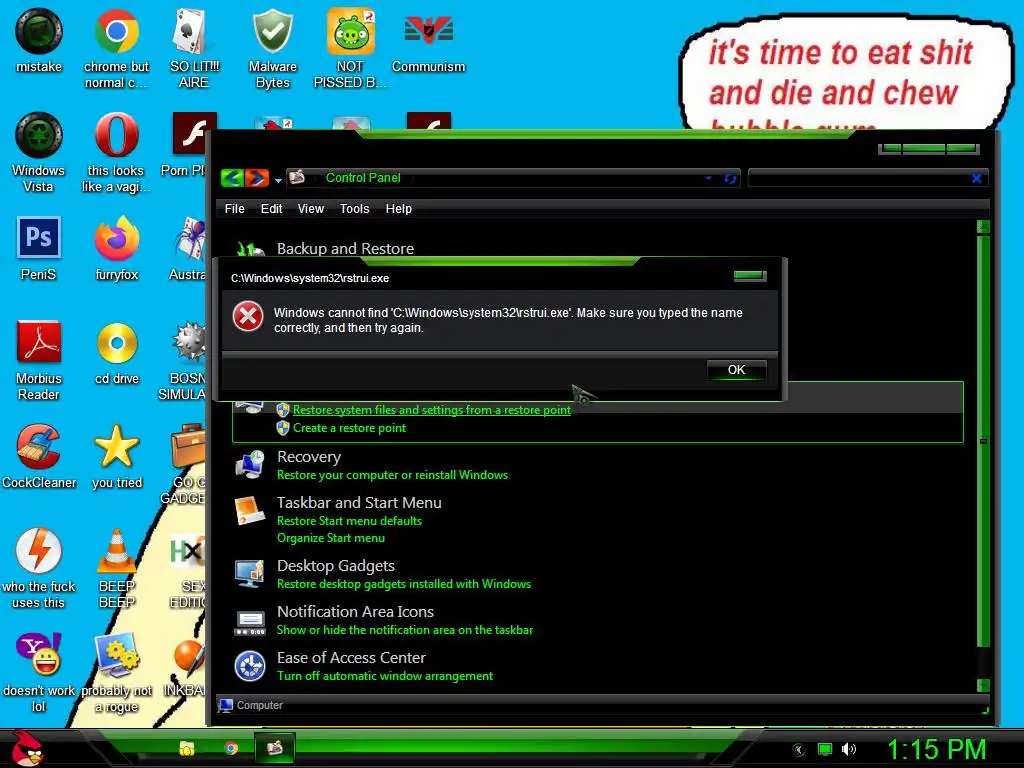
Task: Open the 'BEEP BEEP' VLC cone icon
Action: (x=116, y=568)
